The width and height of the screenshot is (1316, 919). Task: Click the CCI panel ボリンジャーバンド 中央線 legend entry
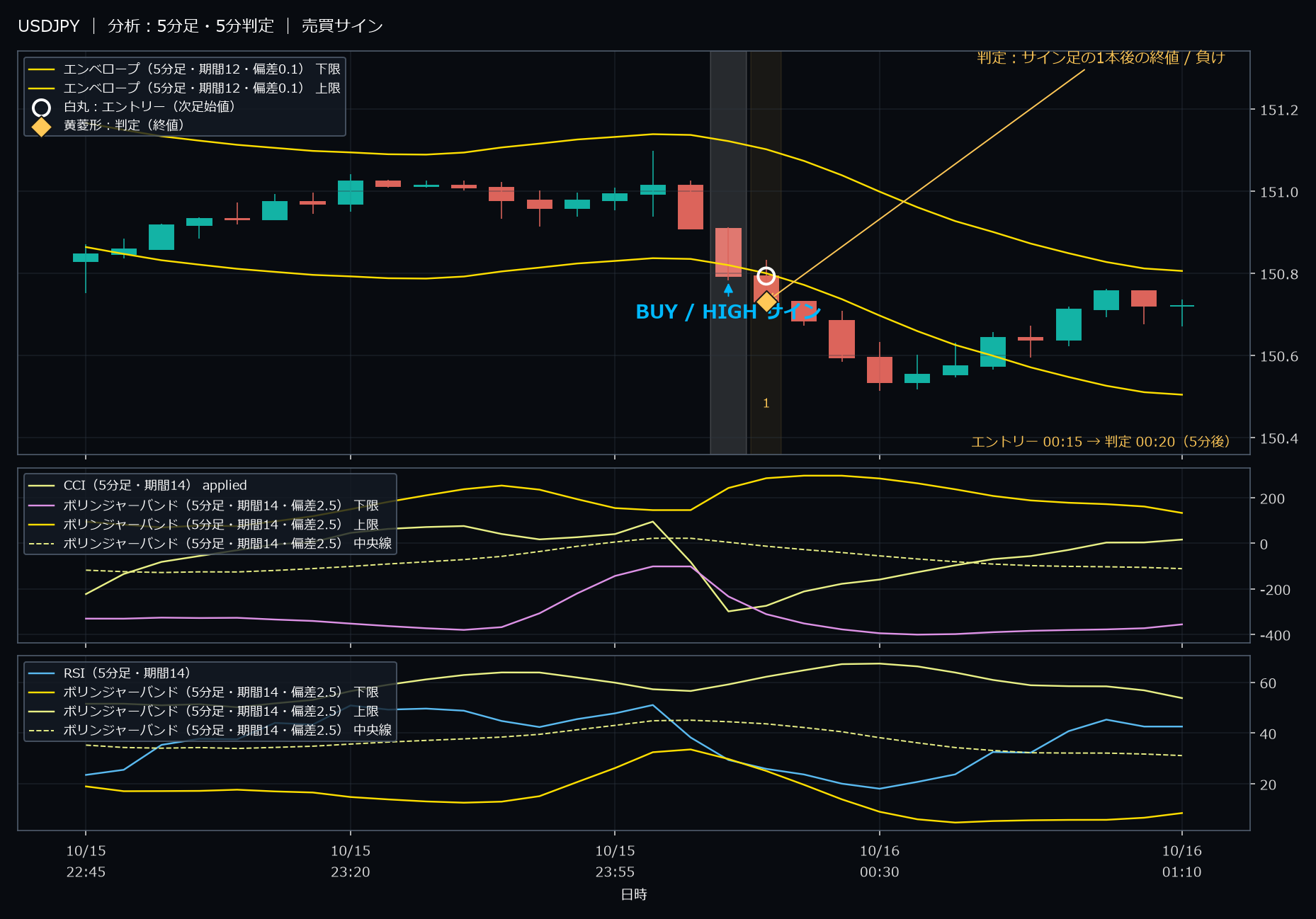[x=210, y=543]
